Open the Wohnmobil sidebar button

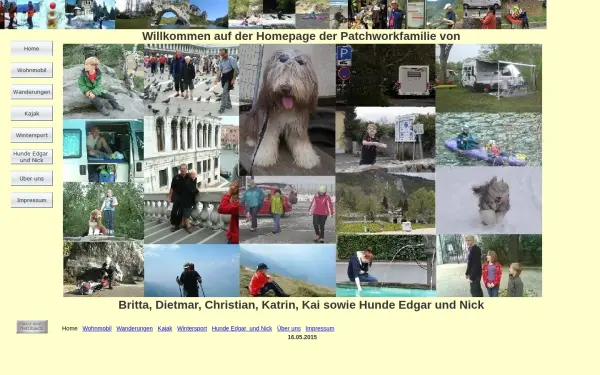(32, 70)
